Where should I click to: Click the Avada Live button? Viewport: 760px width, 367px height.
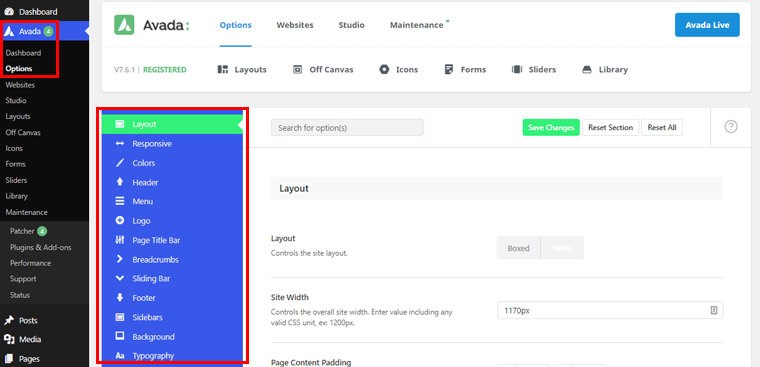(x=707, y=25)
